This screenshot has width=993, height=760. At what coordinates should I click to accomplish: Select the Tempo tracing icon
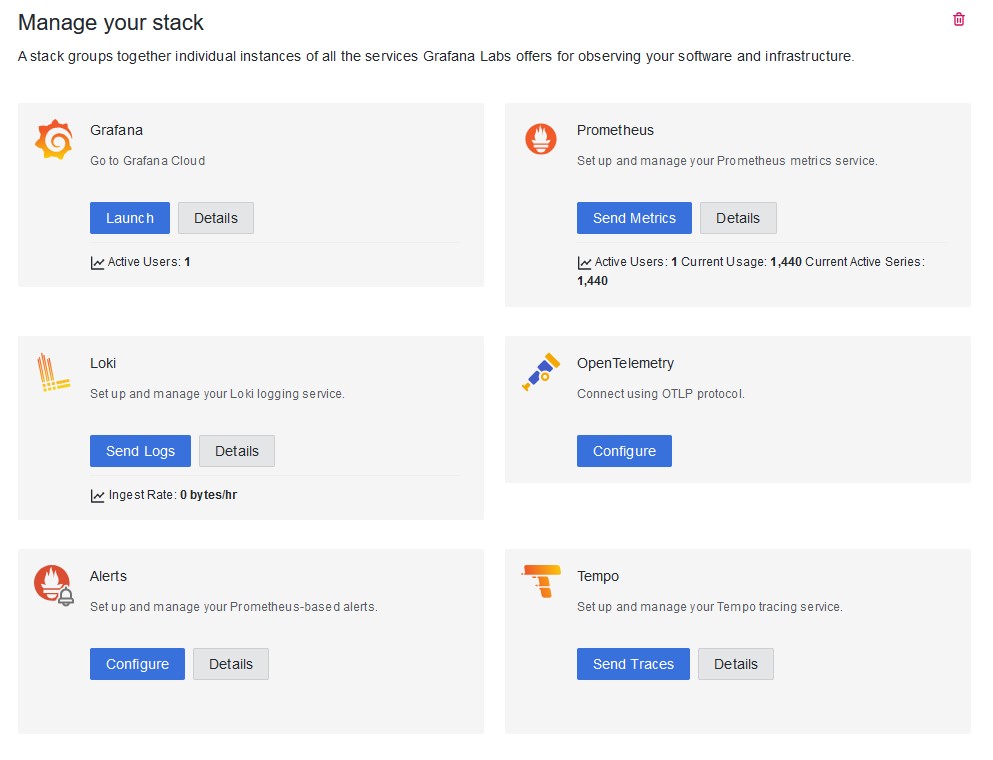click(540, 580)
